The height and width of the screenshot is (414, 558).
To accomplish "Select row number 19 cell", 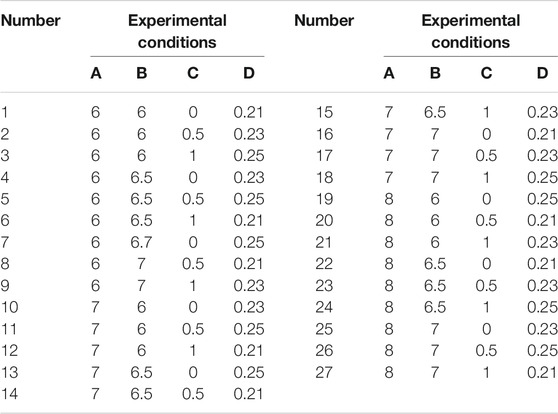I will point(324,199).
